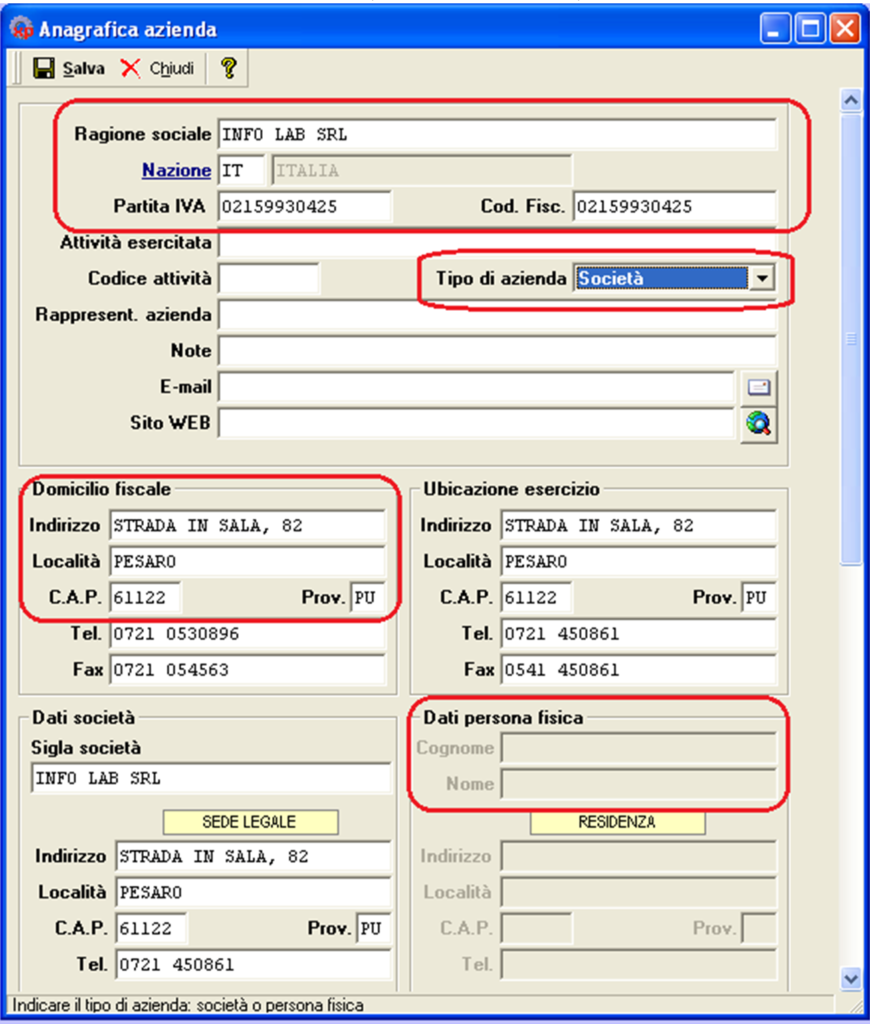Click the envelope icon beside E-mail field
870x1024 pixels.
click(759, 388)
